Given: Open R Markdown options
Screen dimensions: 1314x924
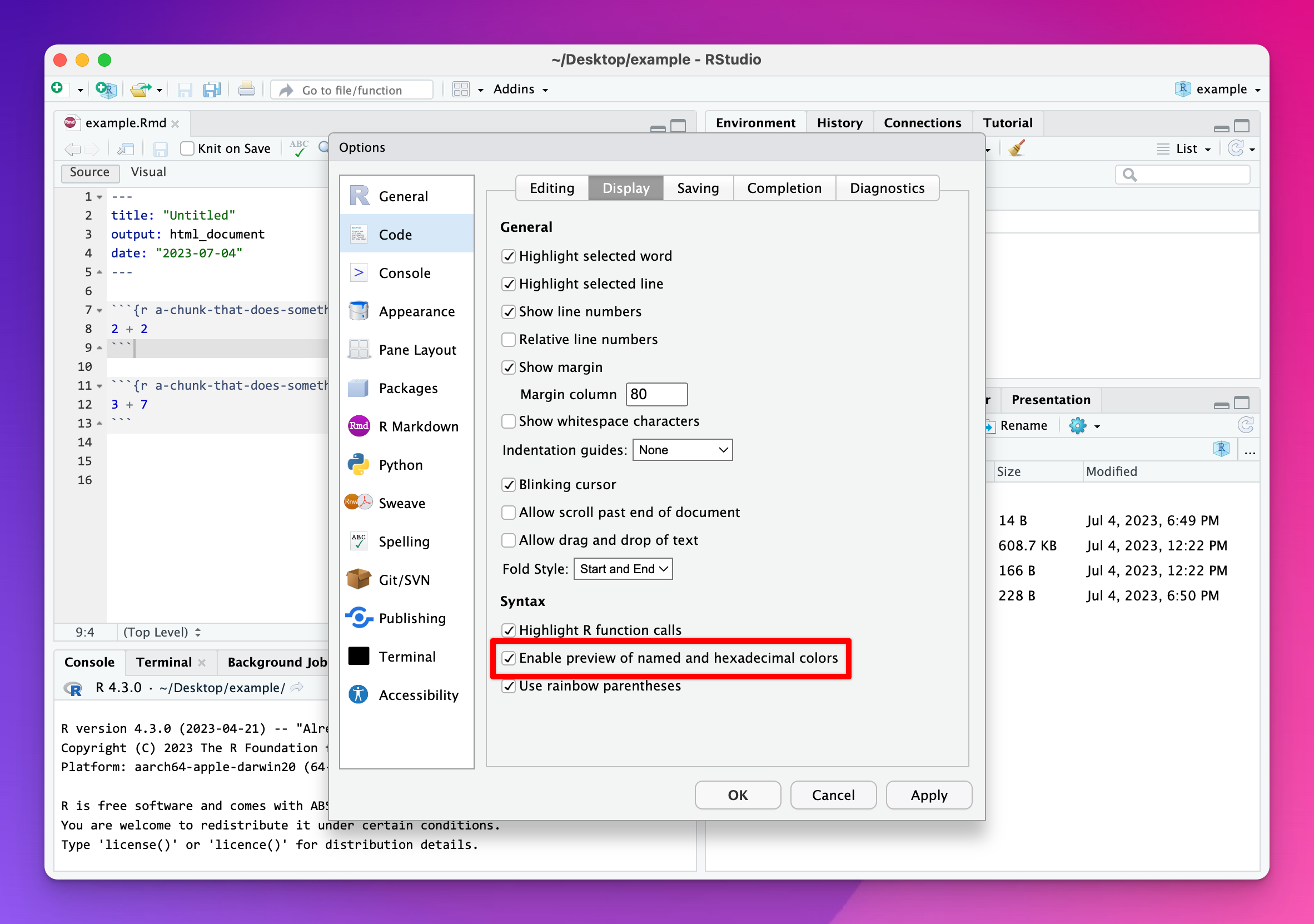Looking at the screenshot, I should 406,426.
